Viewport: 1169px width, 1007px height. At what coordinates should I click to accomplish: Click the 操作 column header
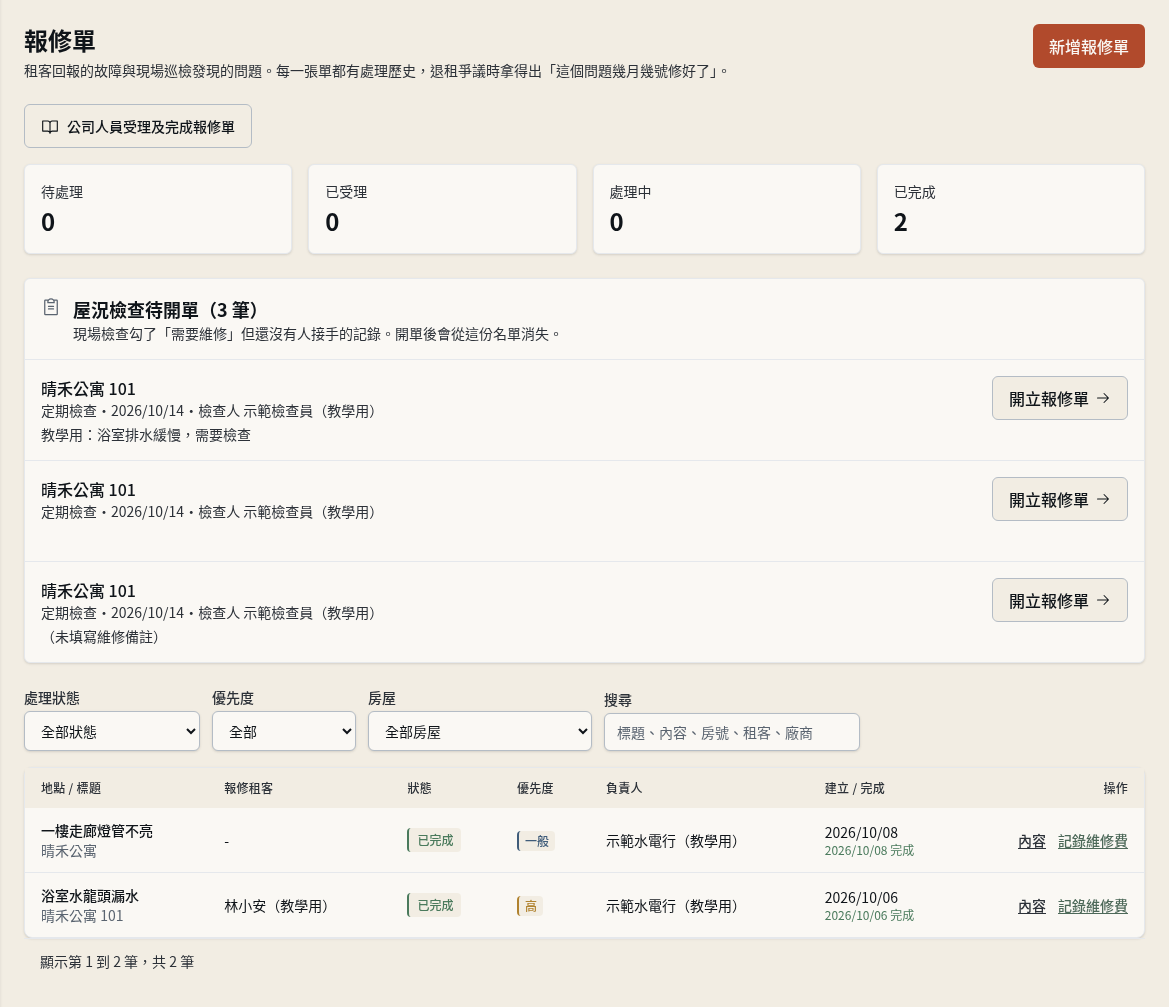tap(1115, 788)
